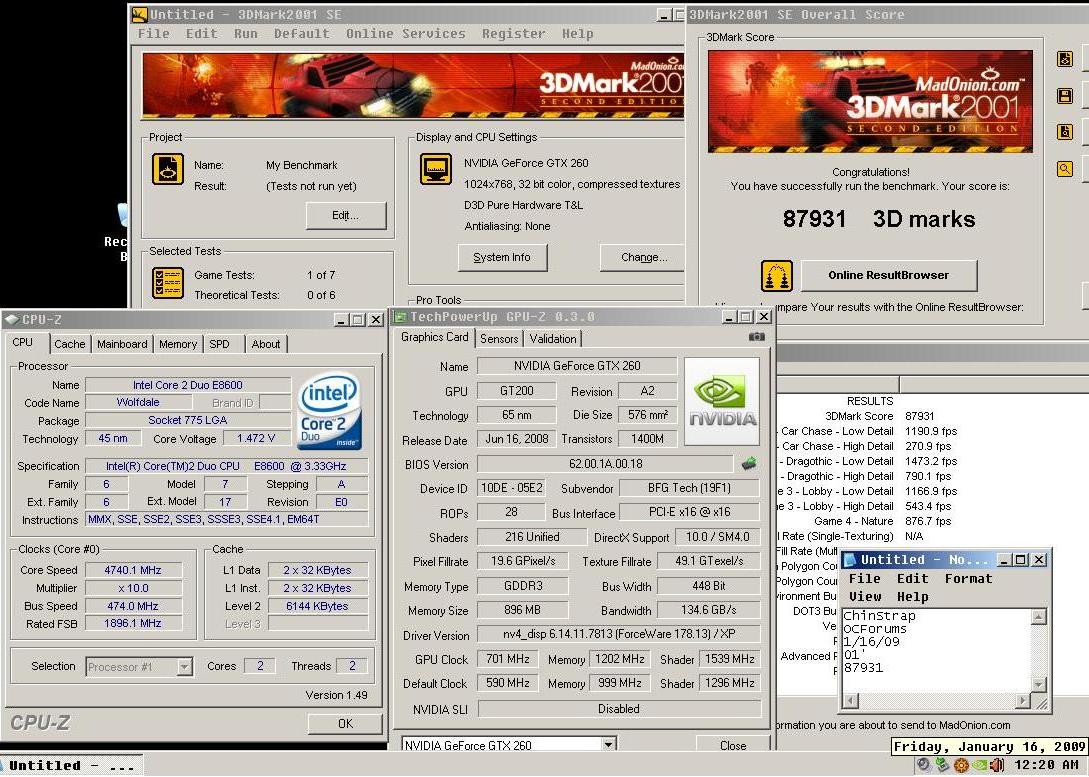
Task: Click the yellow magnifier icon in score window
Action: point(1065,169)
